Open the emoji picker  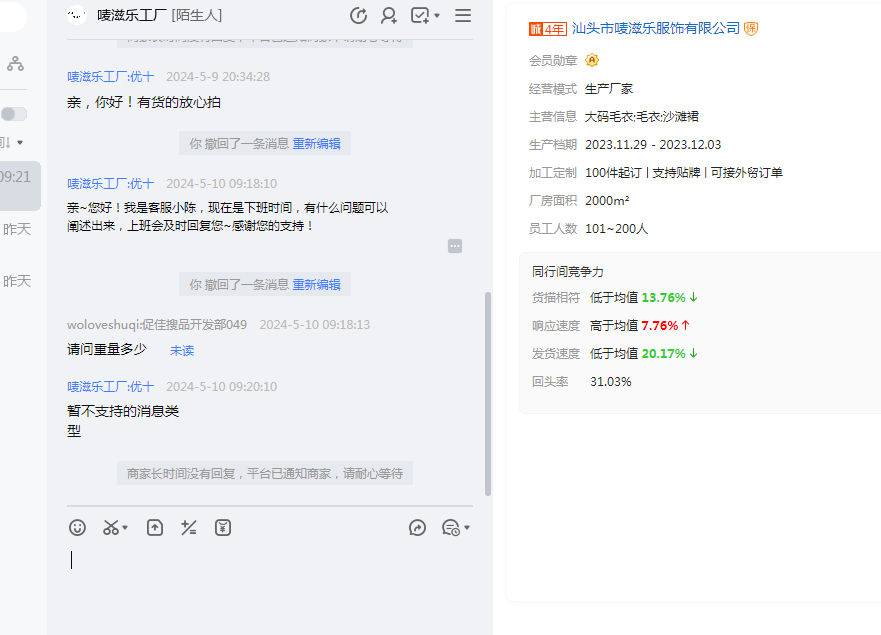(x=77, y=528)
